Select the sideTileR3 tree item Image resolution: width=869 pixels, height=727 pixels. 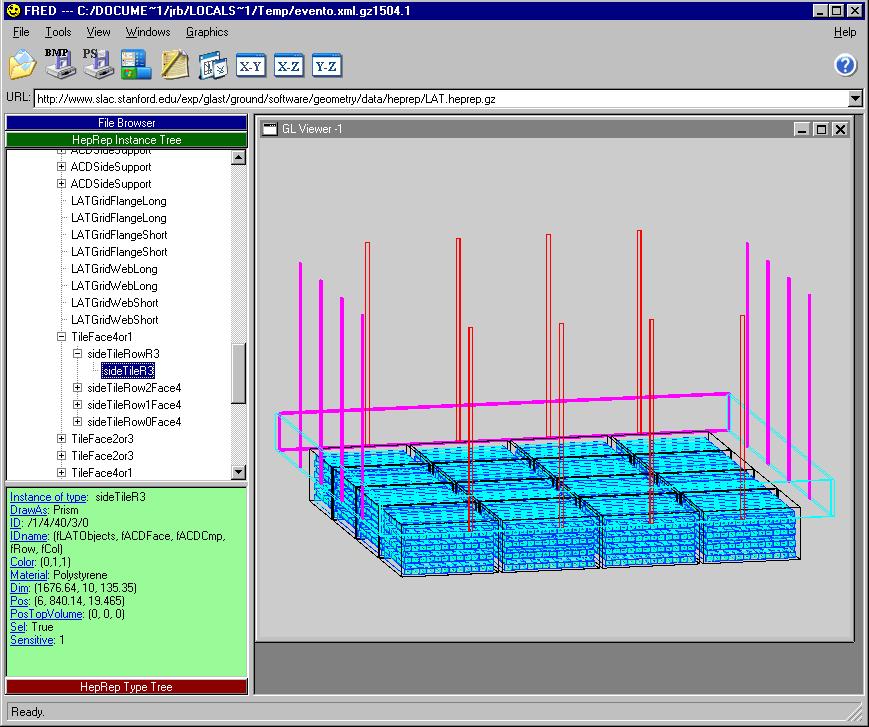click(x=128, y=371)
